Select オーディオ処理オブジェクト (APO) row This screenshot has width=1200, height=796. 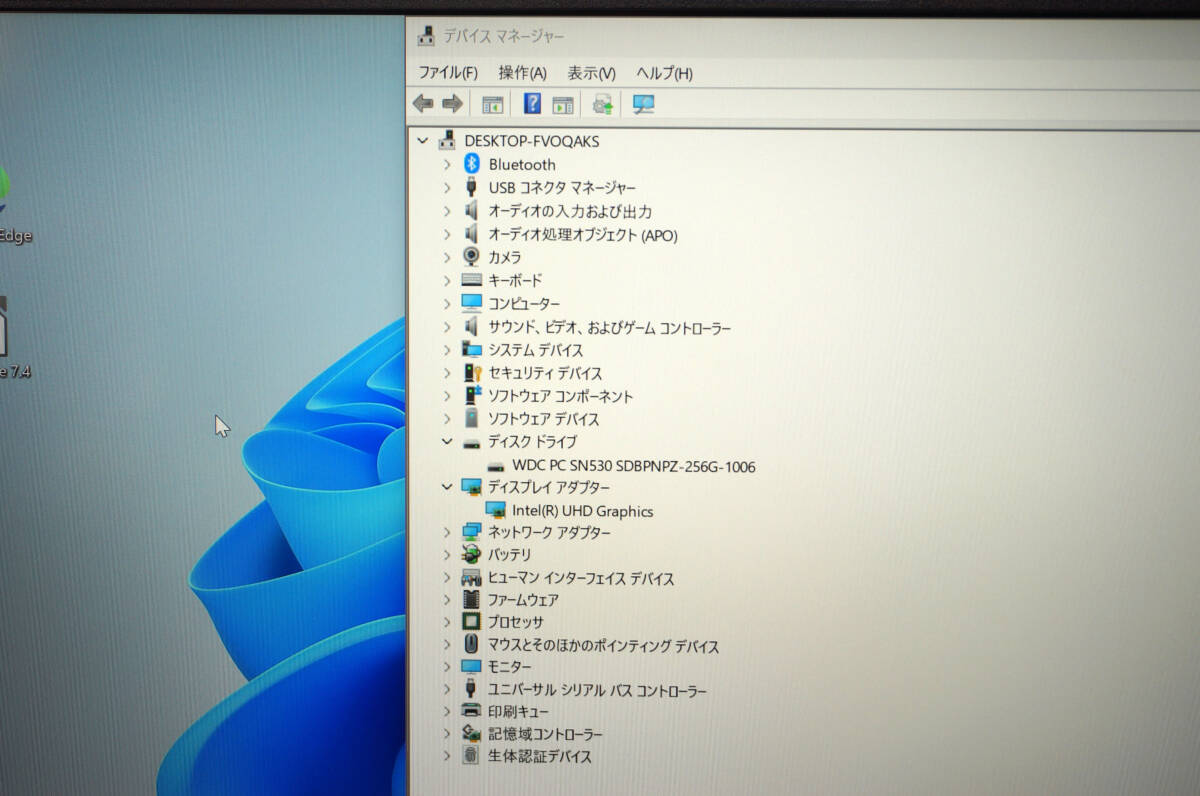[x=582, y=235]
